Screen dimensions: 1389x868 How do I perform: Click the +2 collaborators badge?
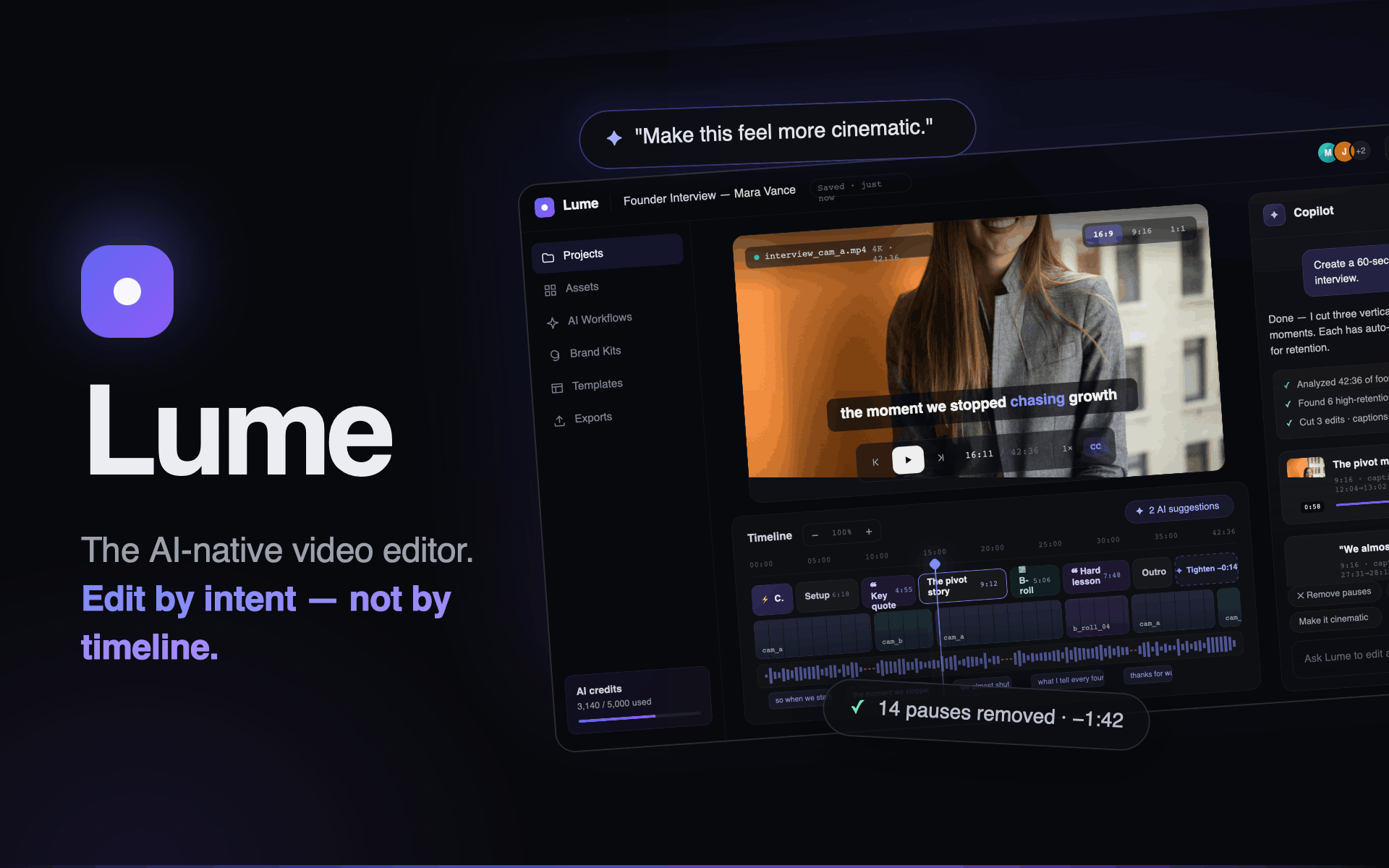pos(1361,150)
